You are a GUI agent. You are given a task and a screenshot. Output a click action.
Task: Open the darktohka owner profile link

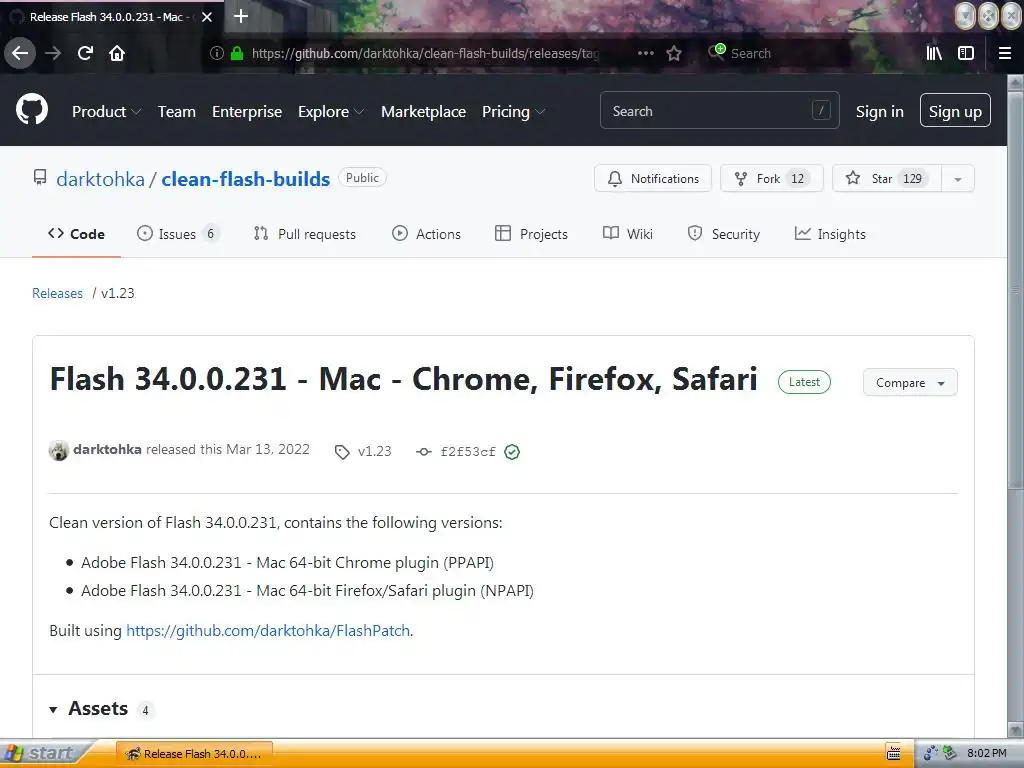click(x=101, y=179)
